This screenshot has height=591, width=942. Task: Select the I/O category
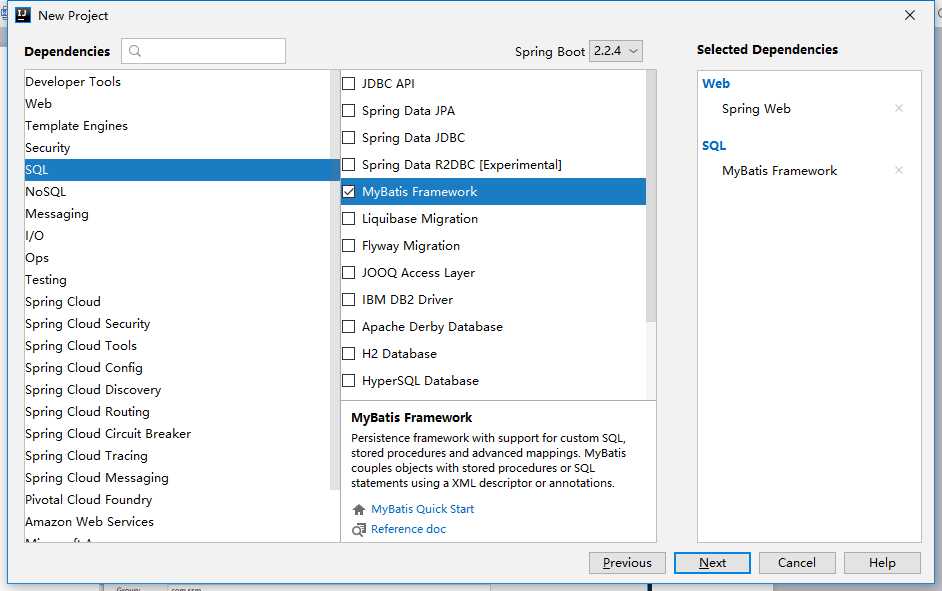coord(178,236)
